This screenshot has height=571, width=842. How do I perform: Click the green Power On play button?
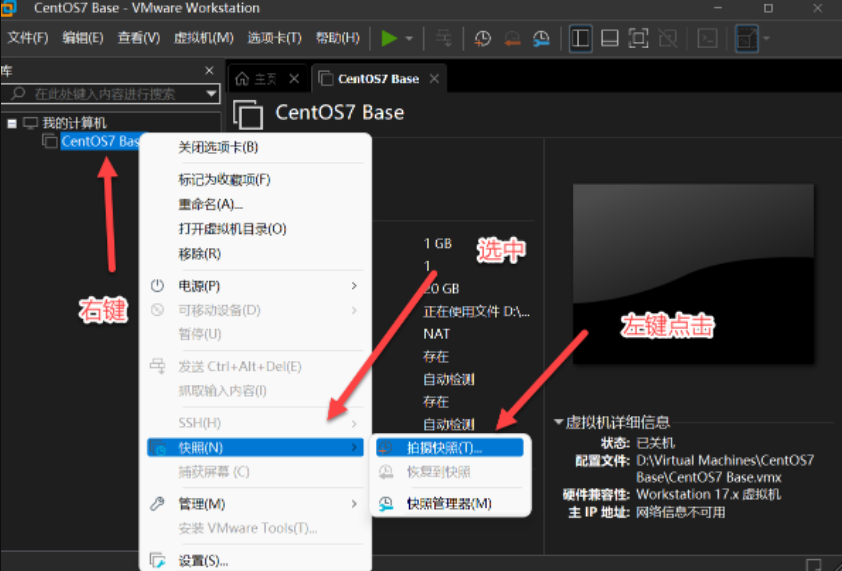click(x=389, y=38)
